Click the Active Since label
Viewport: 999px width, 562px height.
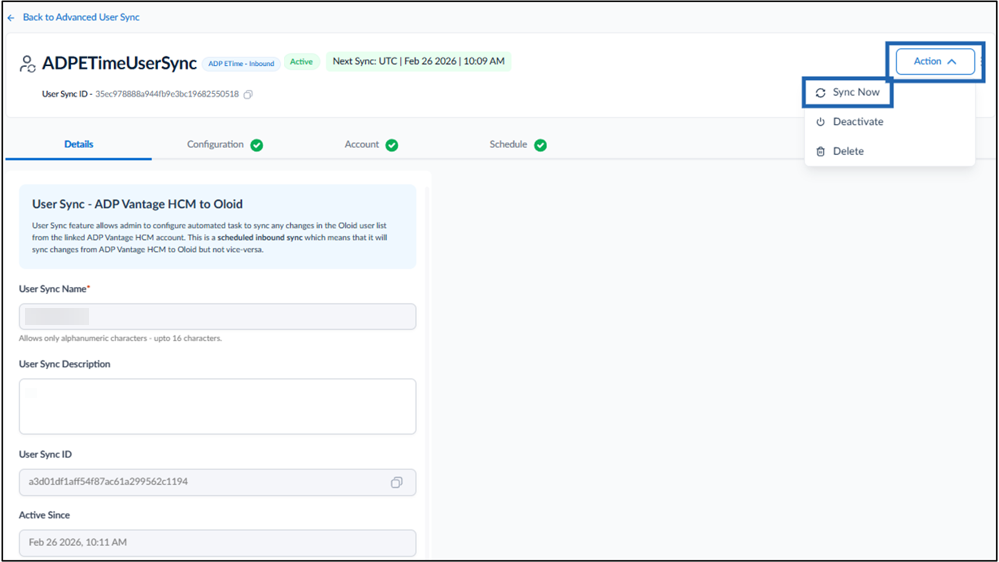pyautogui.click(x=44, y=515)
